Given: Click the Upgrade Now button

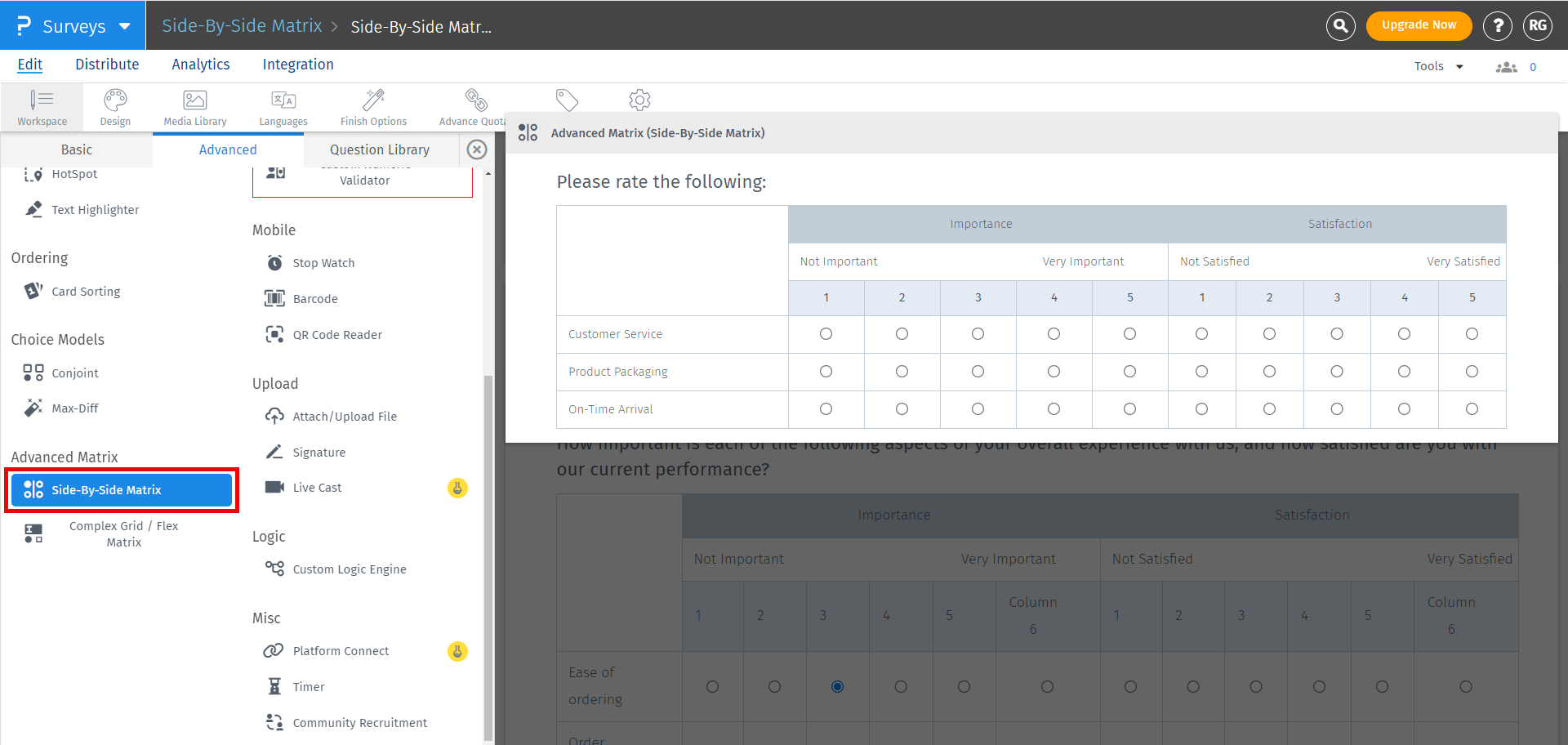Looking at the screenshot, I should click(x=1419, y=25).
